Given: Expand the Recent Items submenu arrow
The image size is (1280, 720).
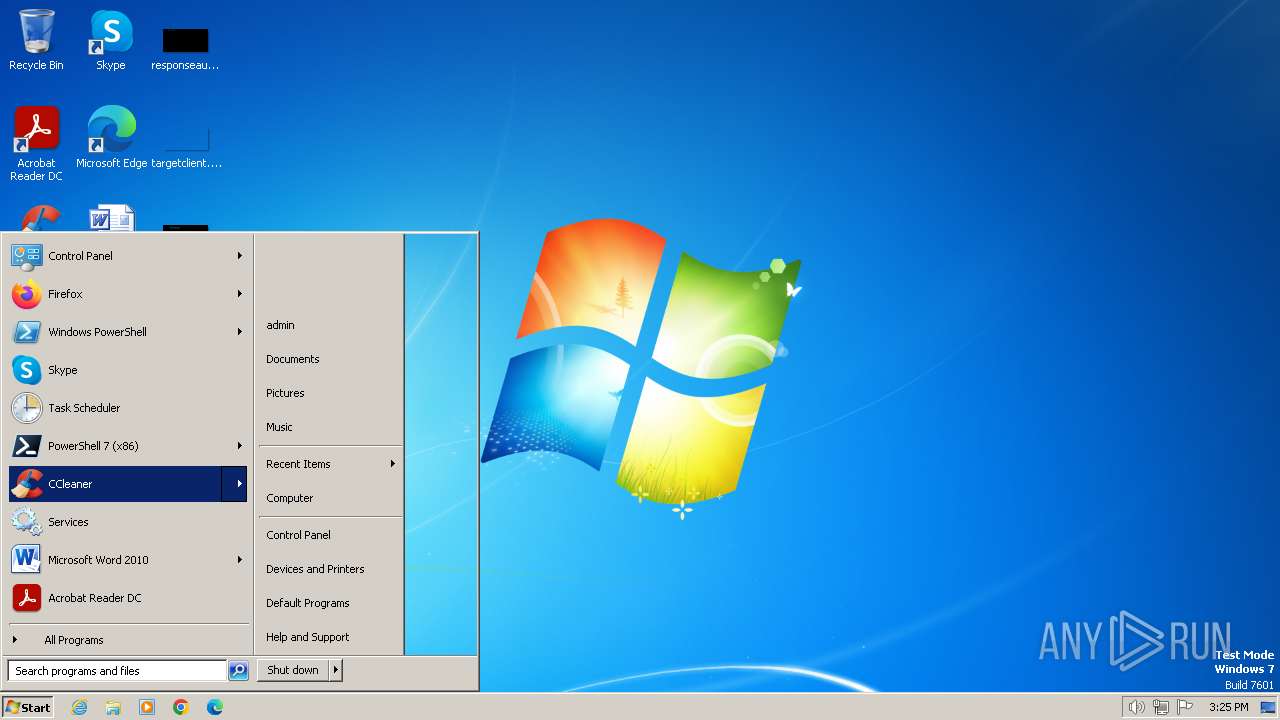Looking at the screenshot, I should 392,464.
